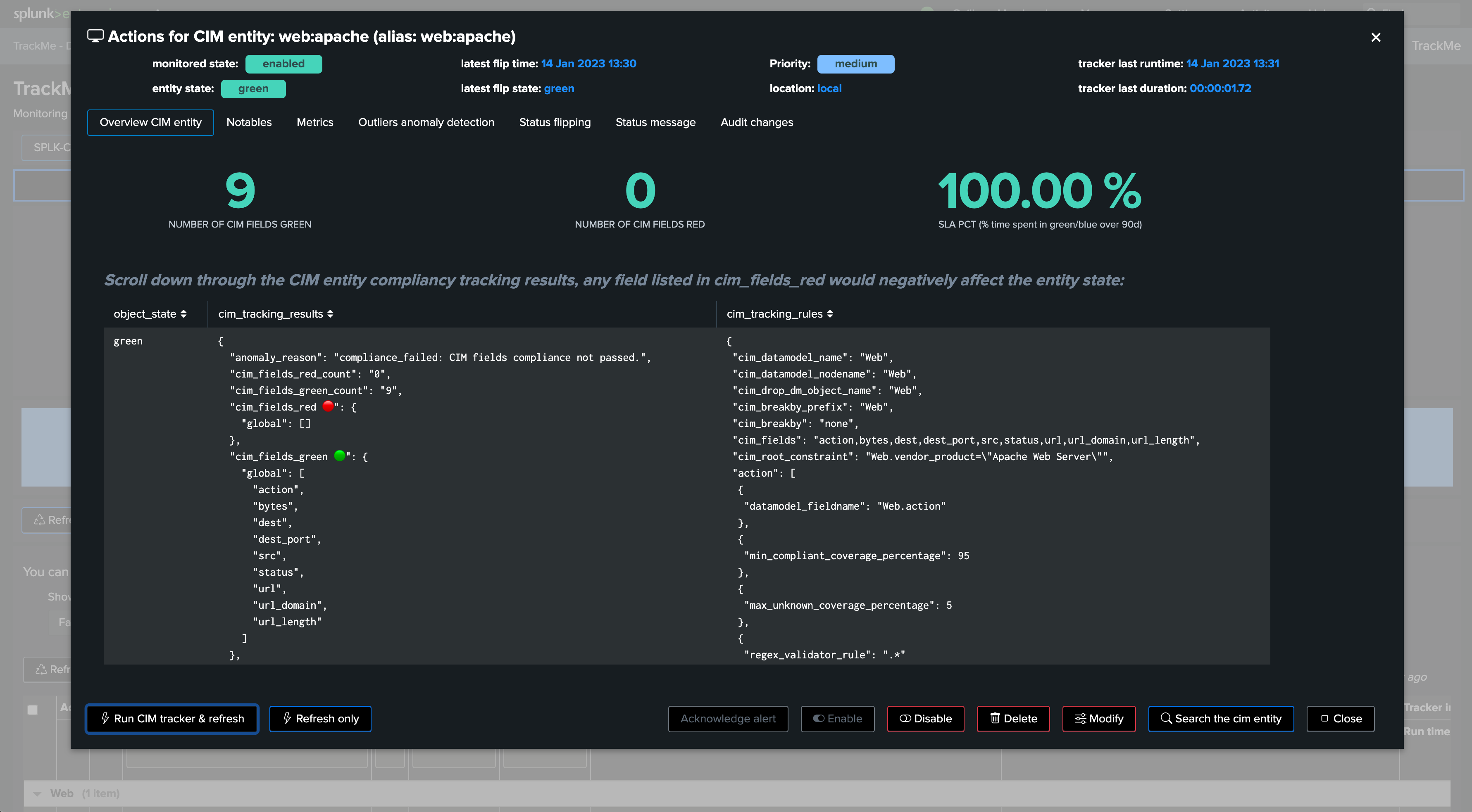Click the magnifier icon on Search the cim entity
1472x812 pixels.
click(x=1166, y=718)
